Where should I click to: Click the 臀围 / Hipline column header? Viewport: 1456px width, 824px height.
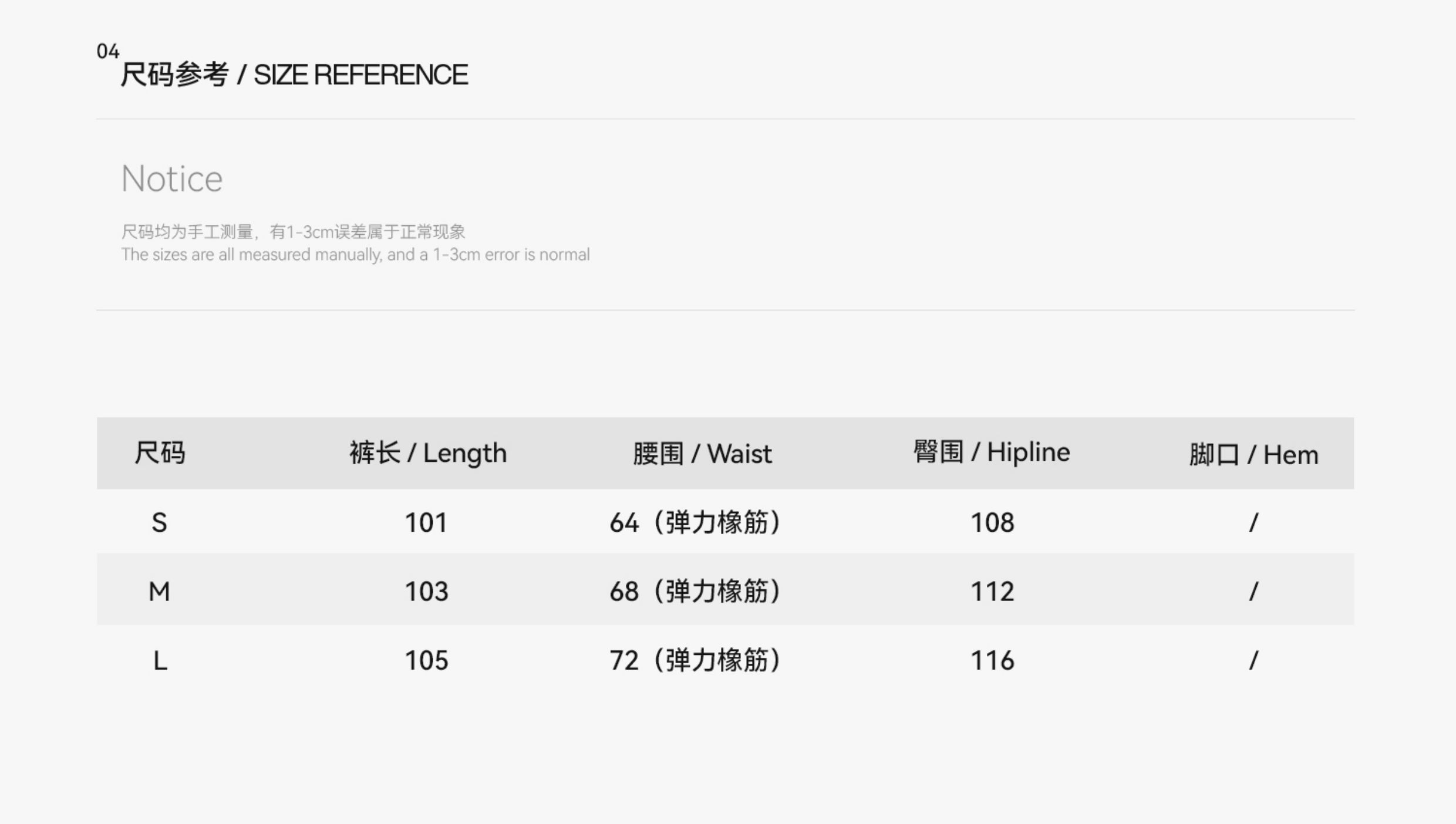[992, 452]
